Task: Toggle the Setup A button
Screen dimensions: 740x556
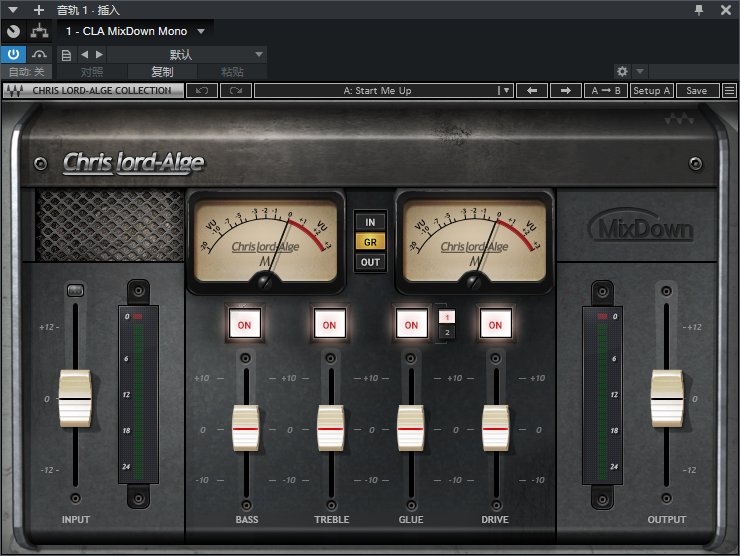Action: click(x=652, y=91)
